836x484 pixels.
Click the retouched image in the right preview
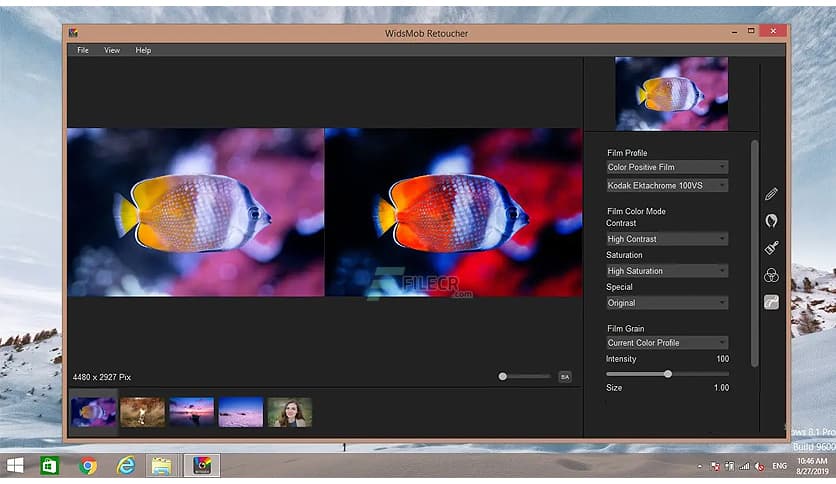(454, 212)
